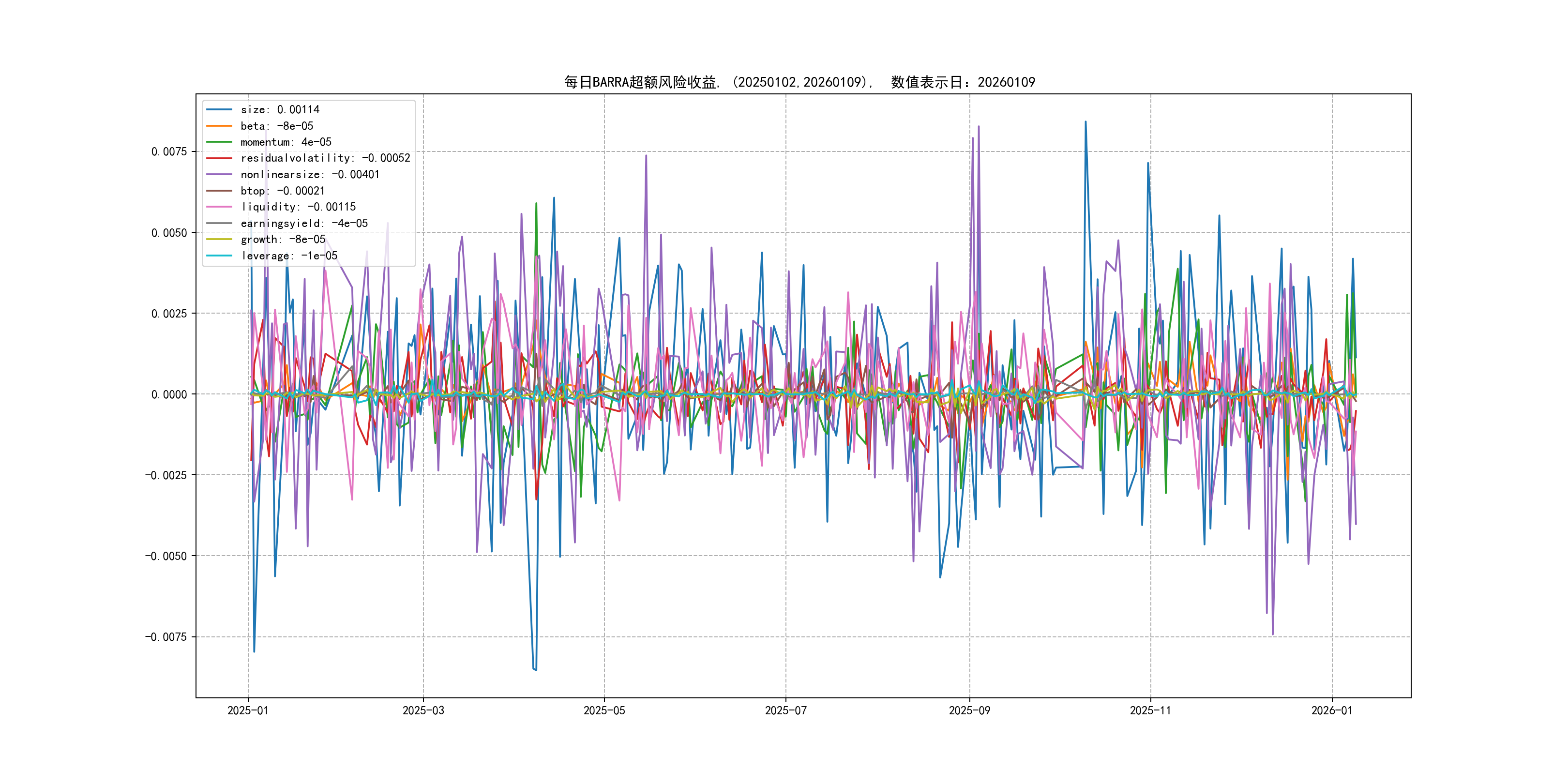Click the 0.0075 y-axis tick label

point(169,151)
